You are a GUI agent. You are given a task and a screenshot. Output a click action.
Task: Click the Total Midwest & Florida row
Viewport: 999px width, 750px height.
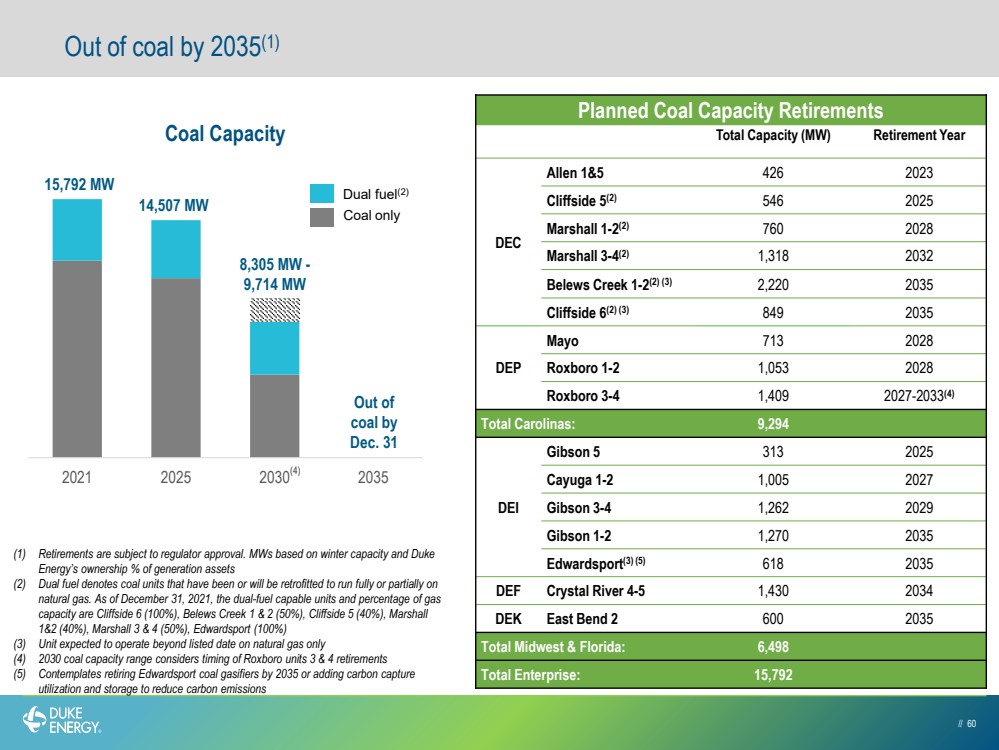[730, 647]
